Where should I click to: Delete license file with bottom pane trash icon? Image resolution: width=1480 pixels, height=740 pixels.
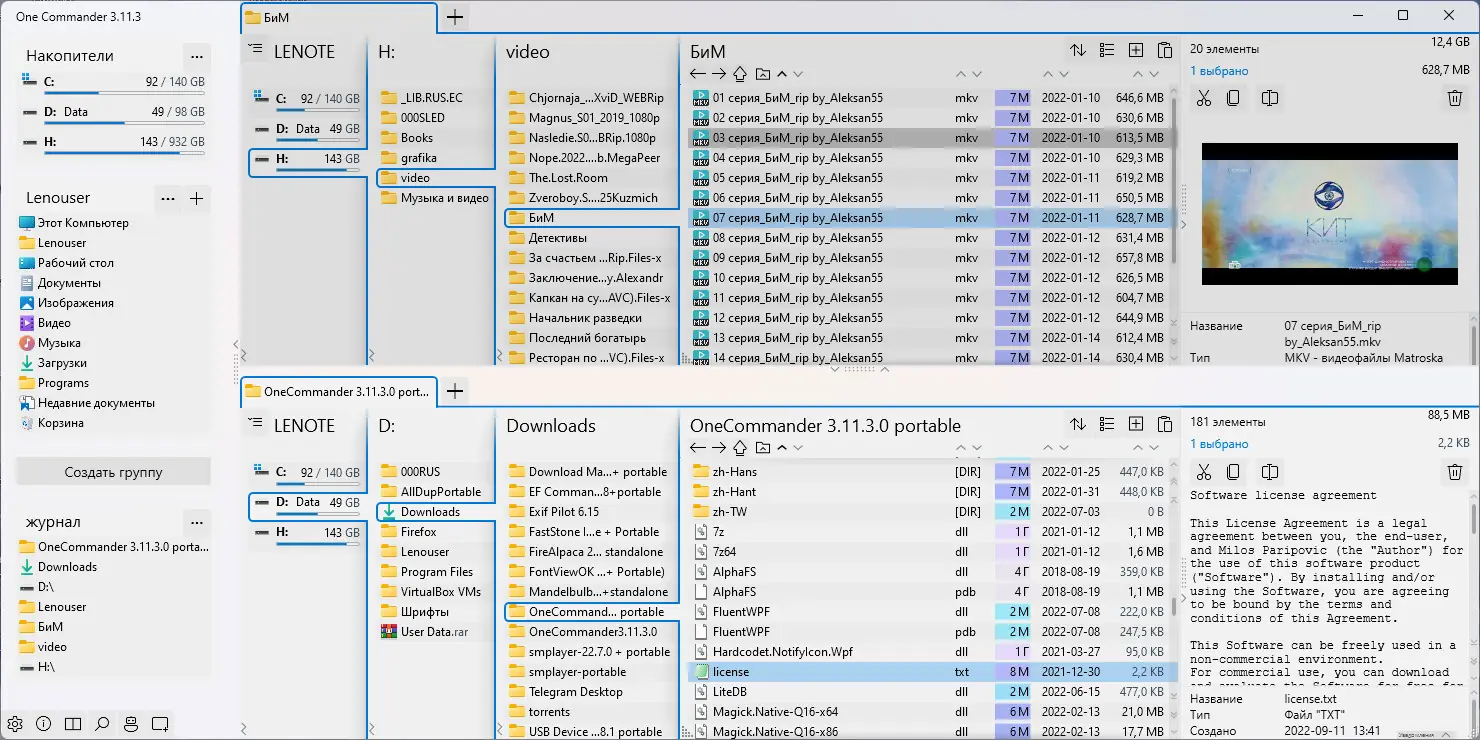1455,472
